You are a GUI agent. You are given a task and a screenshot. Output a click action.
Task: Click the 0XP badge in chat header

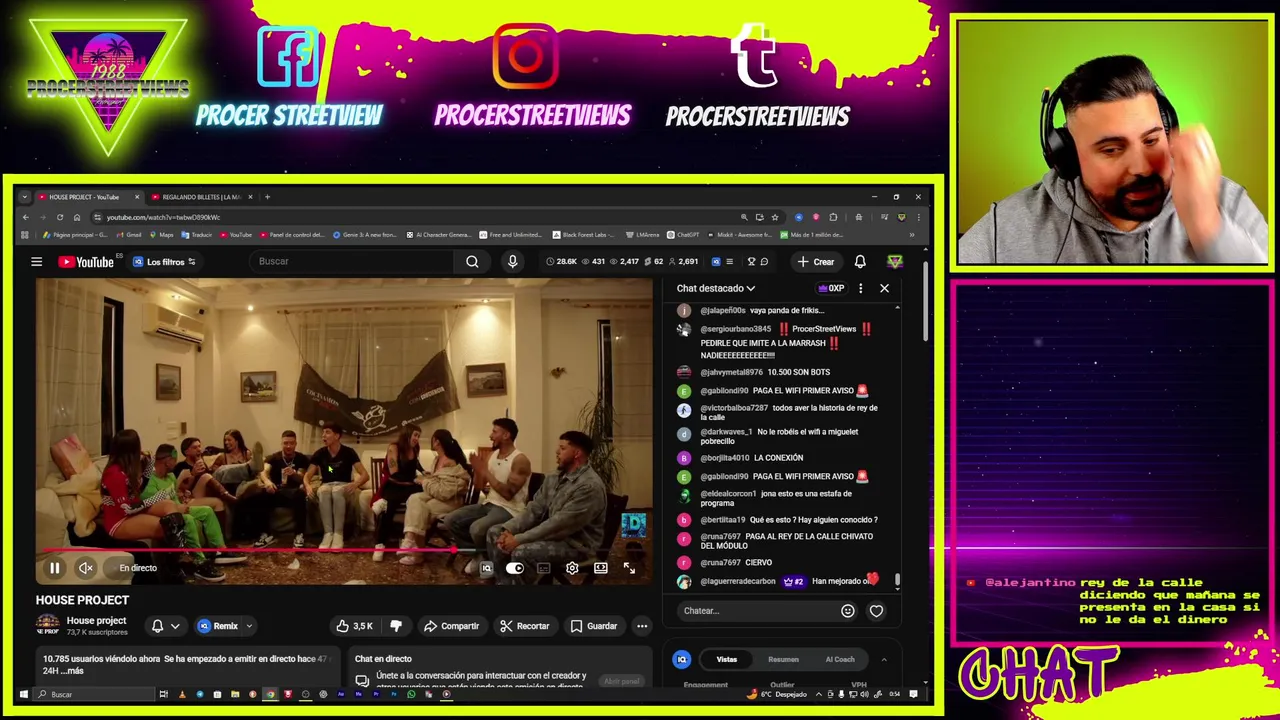[831, 288]
